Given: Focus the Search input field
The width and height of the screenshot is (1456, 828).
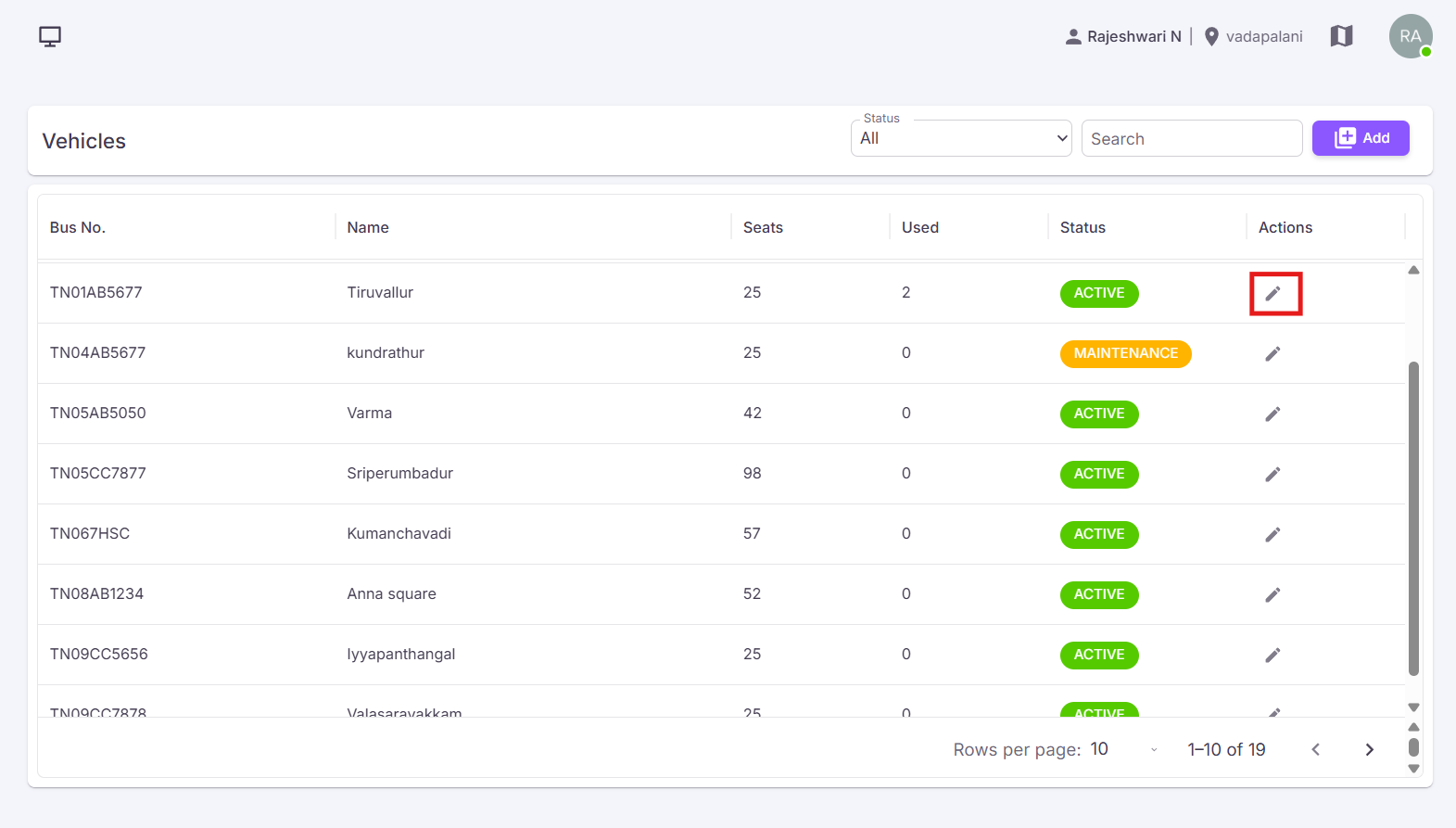Looking at the screenshot, I should [x=1192, y=138].
